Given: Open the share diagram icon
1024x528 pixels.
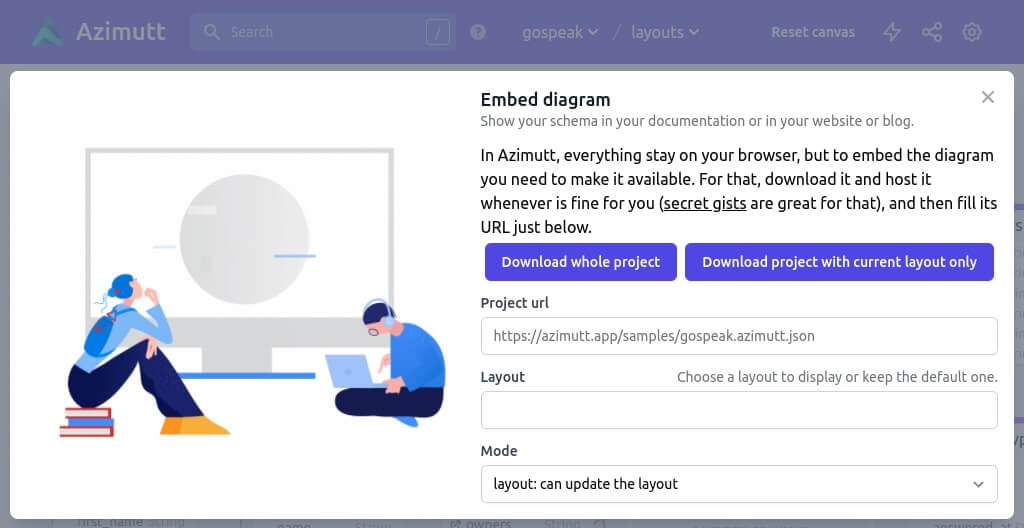Looking at the screenshot, I should tap(932, 32).
